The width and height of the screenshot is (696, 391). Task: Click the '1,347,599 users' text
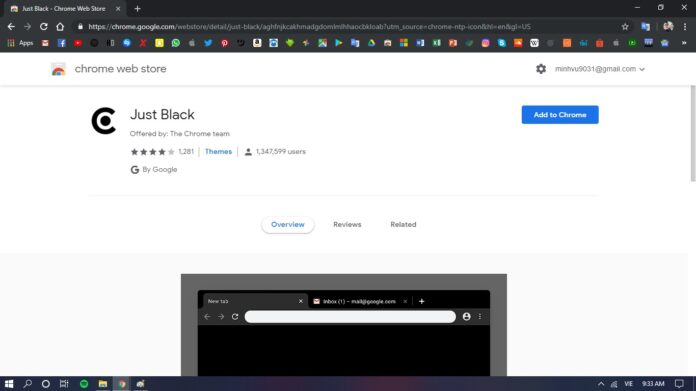coord(281,152)
